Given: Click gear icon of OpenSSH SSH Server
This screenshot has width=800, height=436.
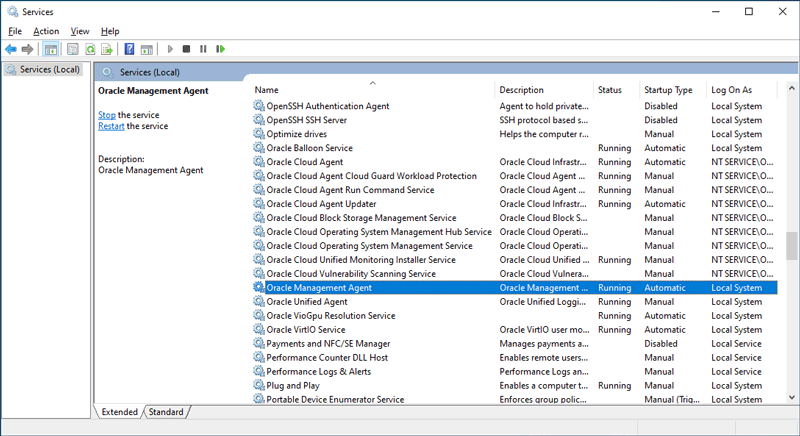Looking at the screenshot, I should pyautogui.click(x=259, y=120).
